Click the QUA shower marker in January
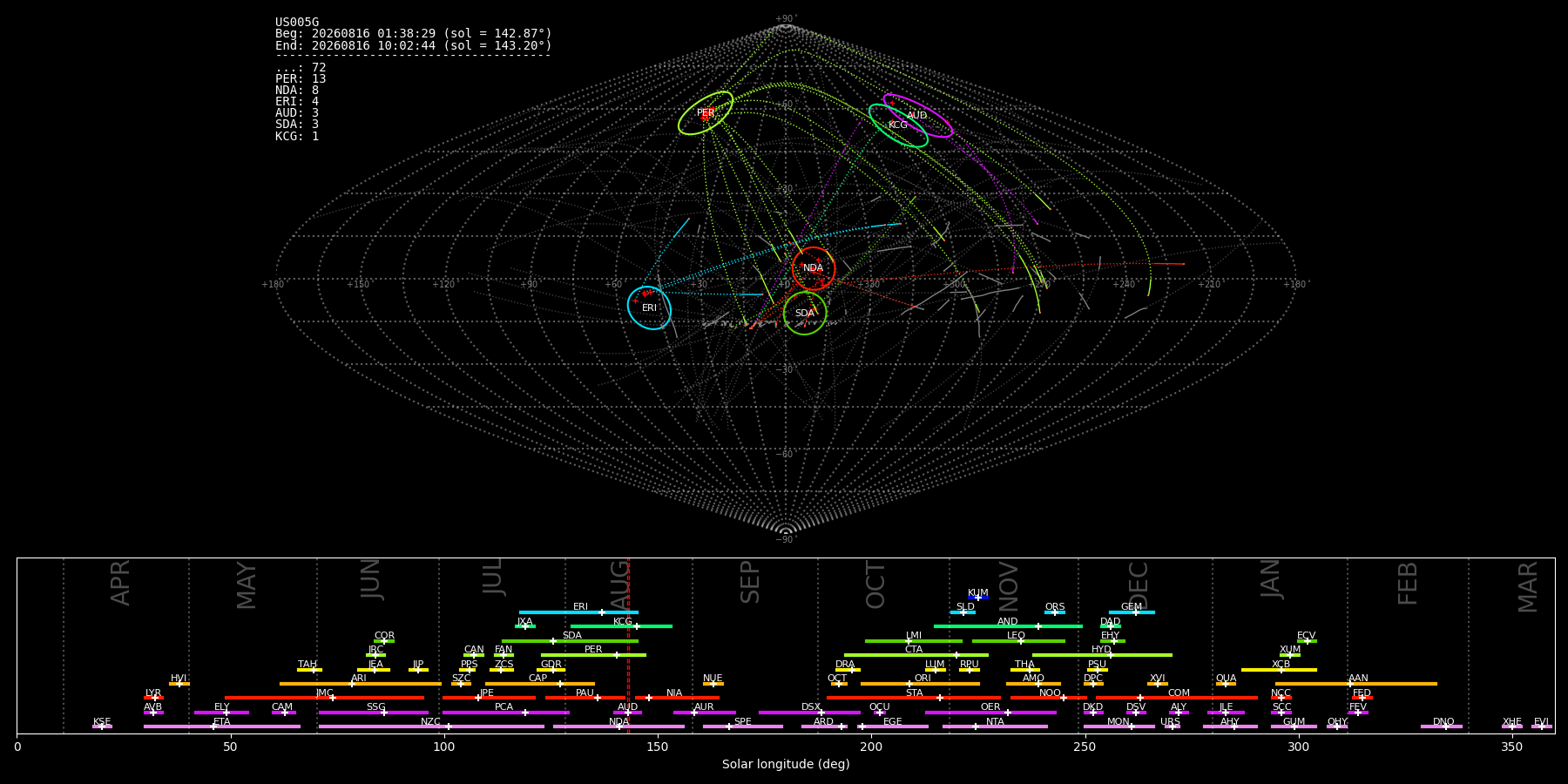The height and width of the screenshot is (784, 1568). coord(1226,684)
